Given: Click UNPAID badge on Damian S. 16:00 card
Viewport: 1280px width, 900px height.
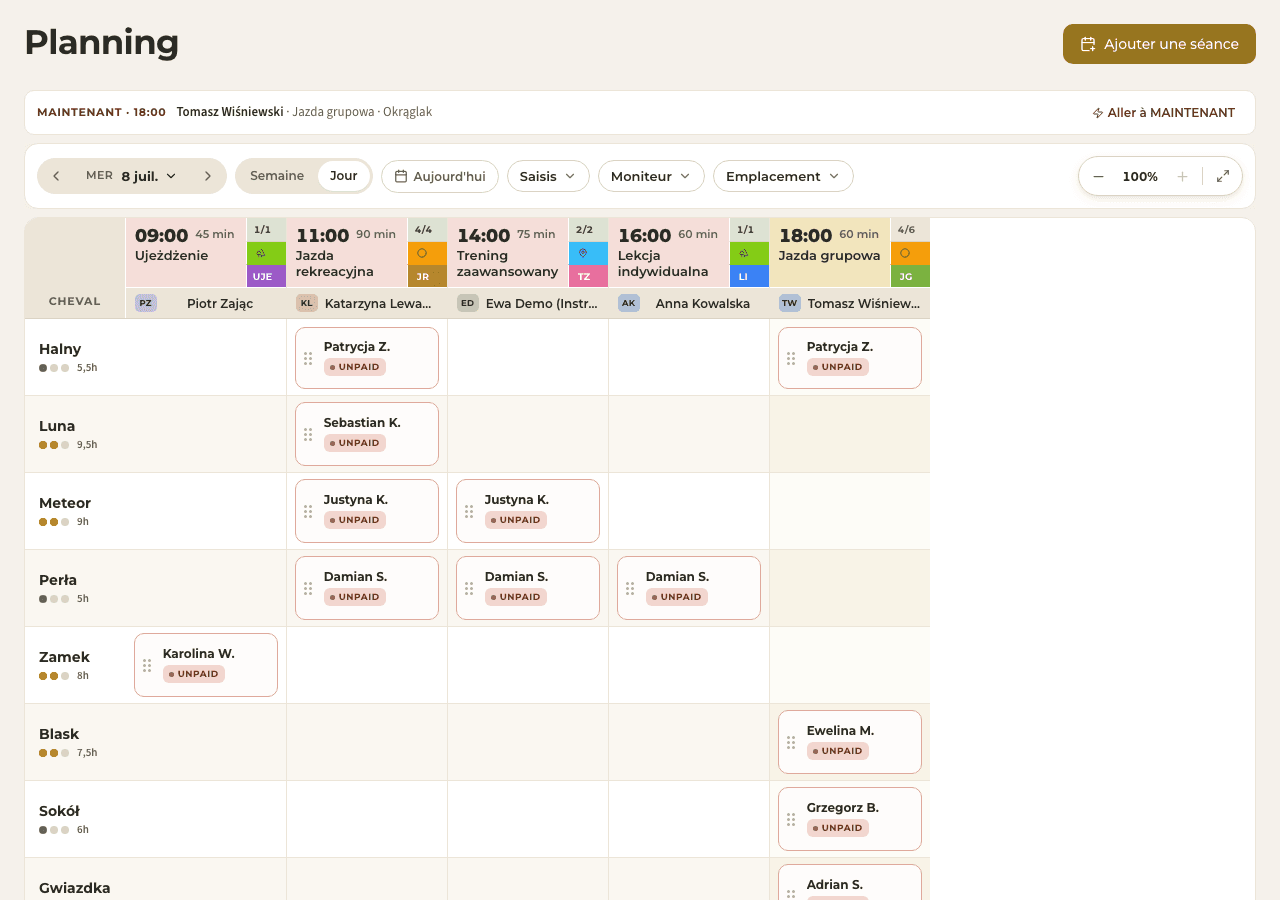Looking at the screenshot, I should [677, 597].
